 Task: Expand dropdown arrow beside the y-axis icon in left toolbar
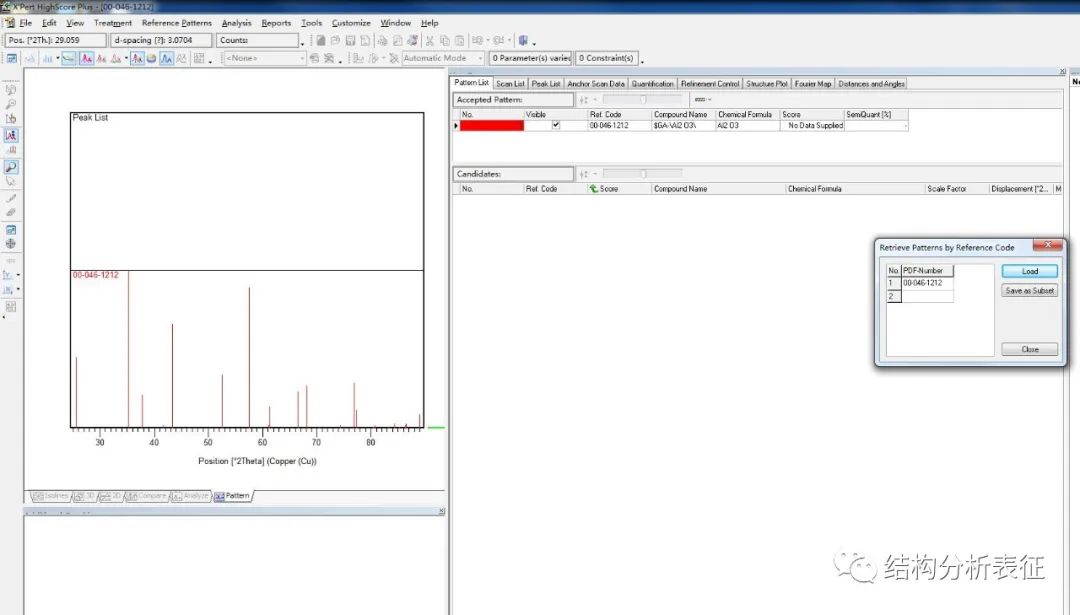click(18, 275)
